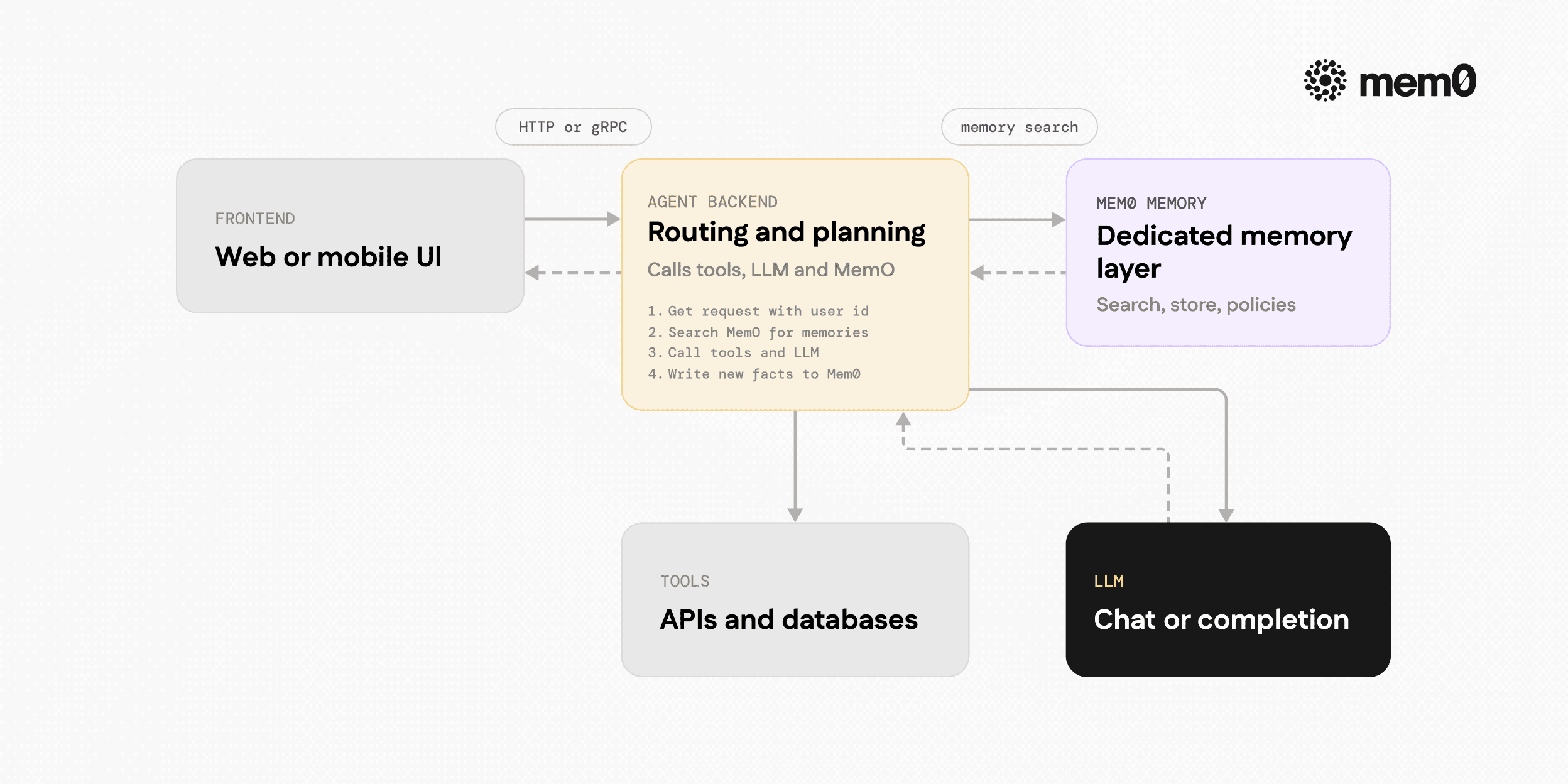
Task: Click the 'FRONTEND' caption text
Action: tap(255, 219)
